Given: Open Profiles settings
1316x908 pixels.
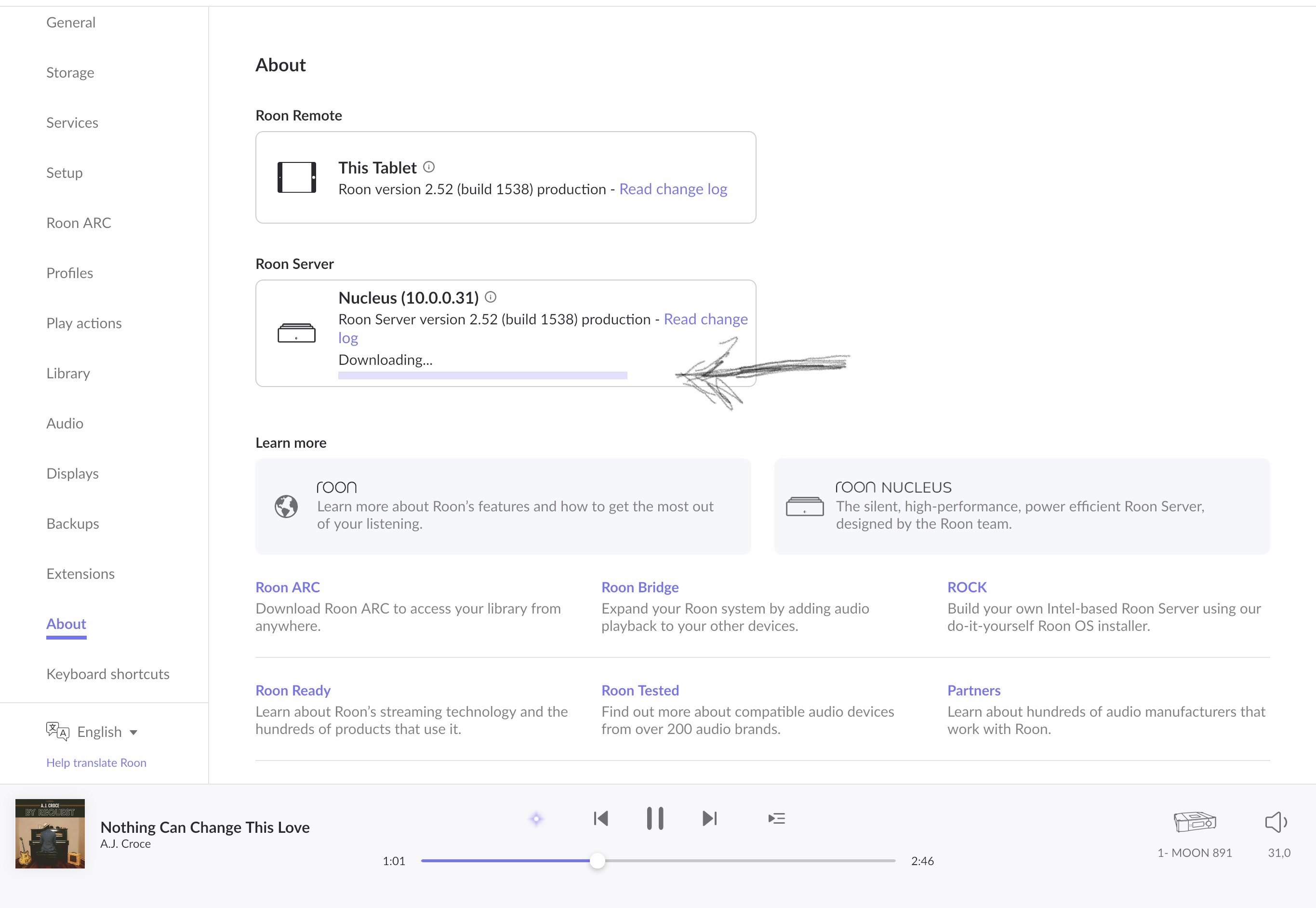Looking at the screenshot, I should 69,273.
